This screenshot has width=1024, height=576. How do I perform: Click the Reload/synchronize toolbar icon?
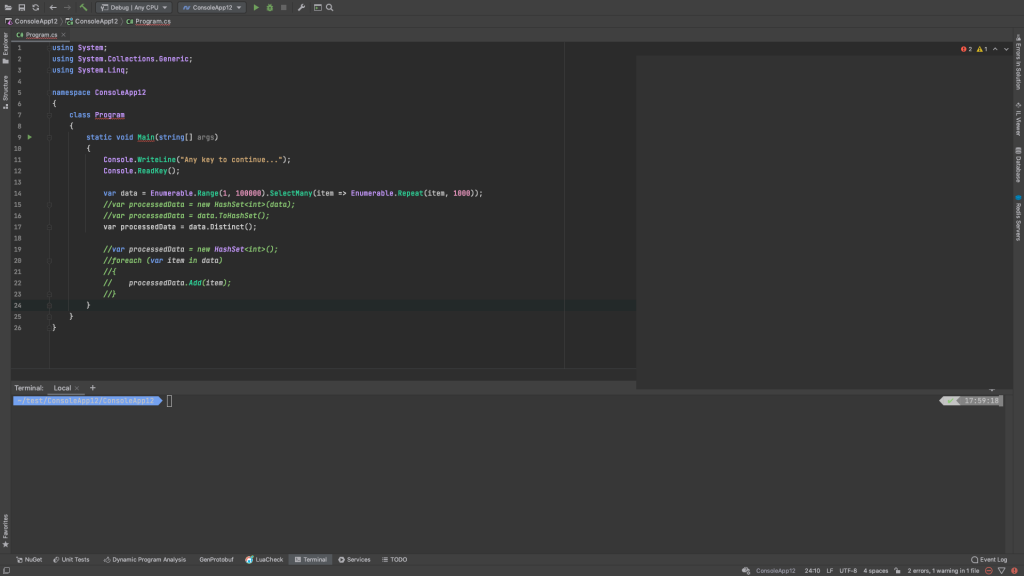pyautogui.click(x=36, y=8)
